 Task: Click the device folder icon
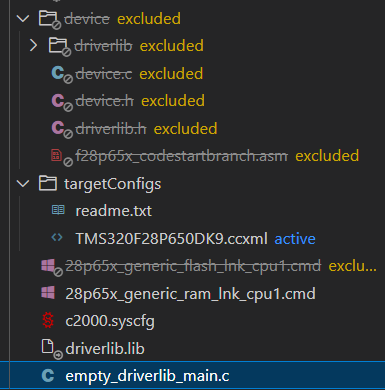[x=49, y=19]
